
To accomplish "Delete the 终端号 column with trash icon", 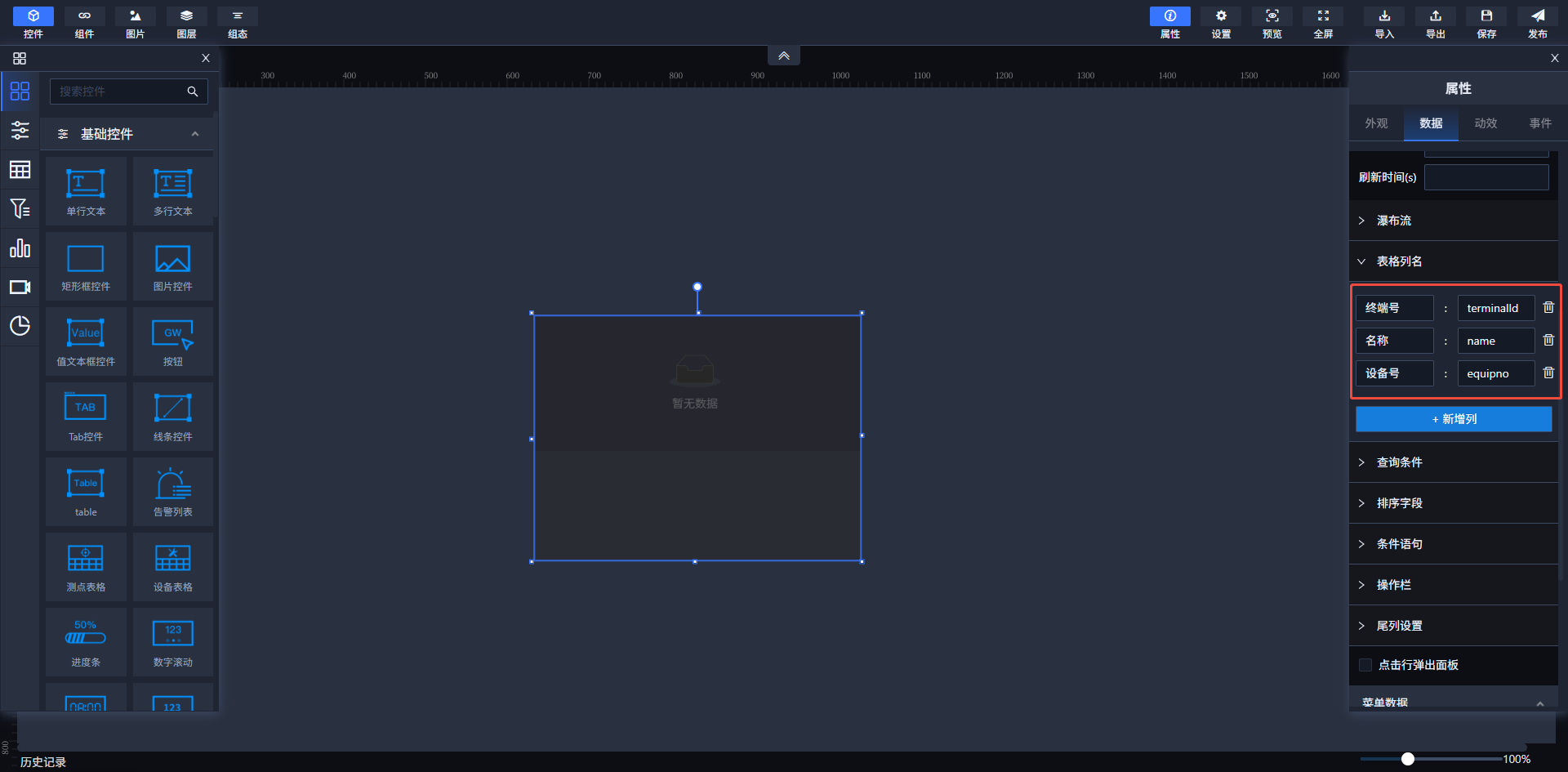I will click(x=1548, y=307).
